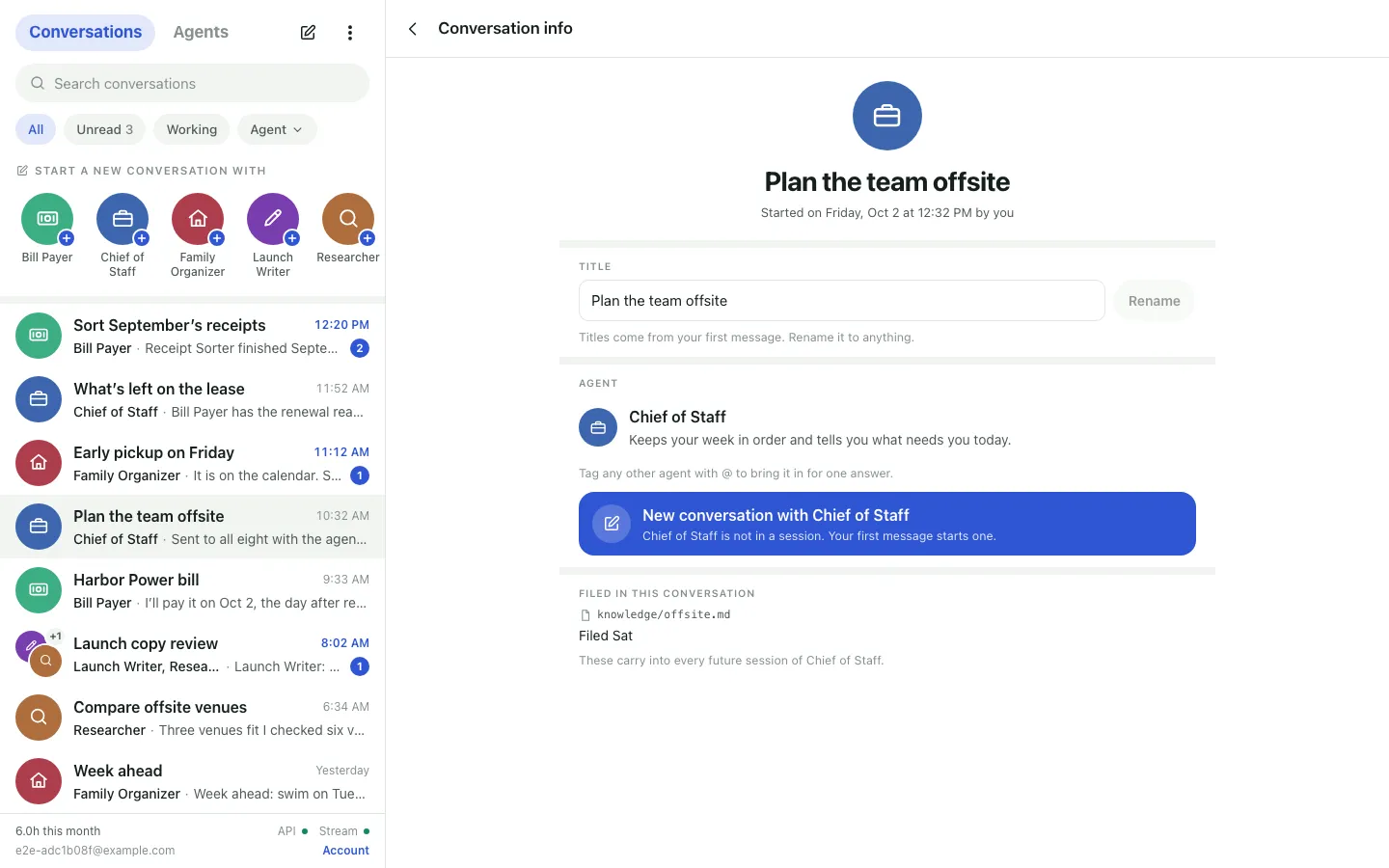This screenshot has height=868, width=1389.
Task: Open What's left on the lease conversation
Action: 193,399
